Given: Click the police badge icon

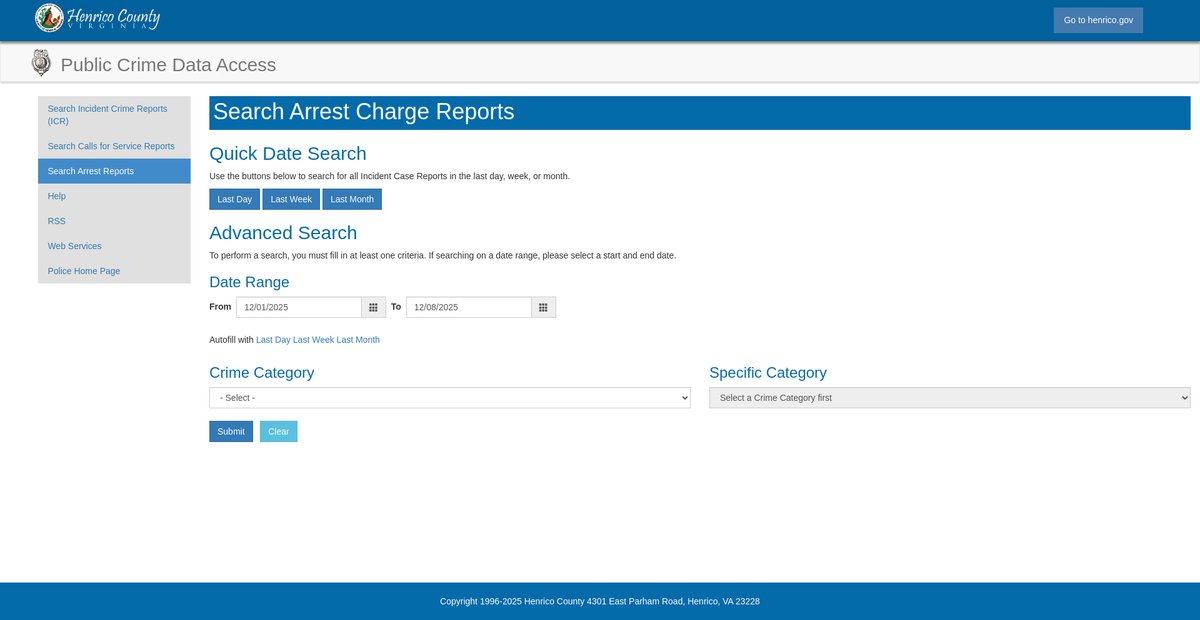Looking at the screenshot, I should coord(41,64).
